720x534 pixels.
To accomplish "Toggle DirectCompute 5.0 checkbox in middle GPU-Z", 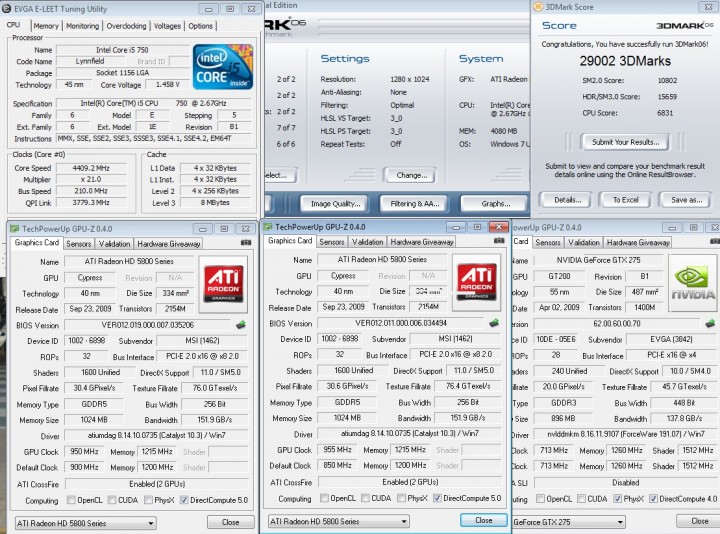I will (x=437, y=498).
